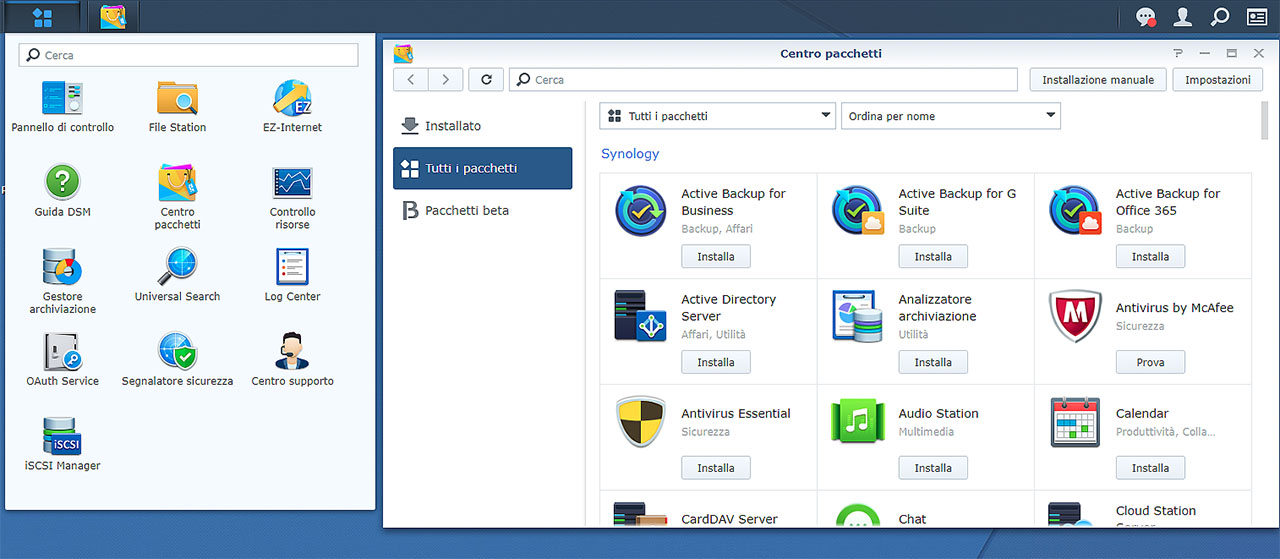Screen dimensions: 1280x559
Task: Install Audio Station package
Action: click(x=932, y=468)
